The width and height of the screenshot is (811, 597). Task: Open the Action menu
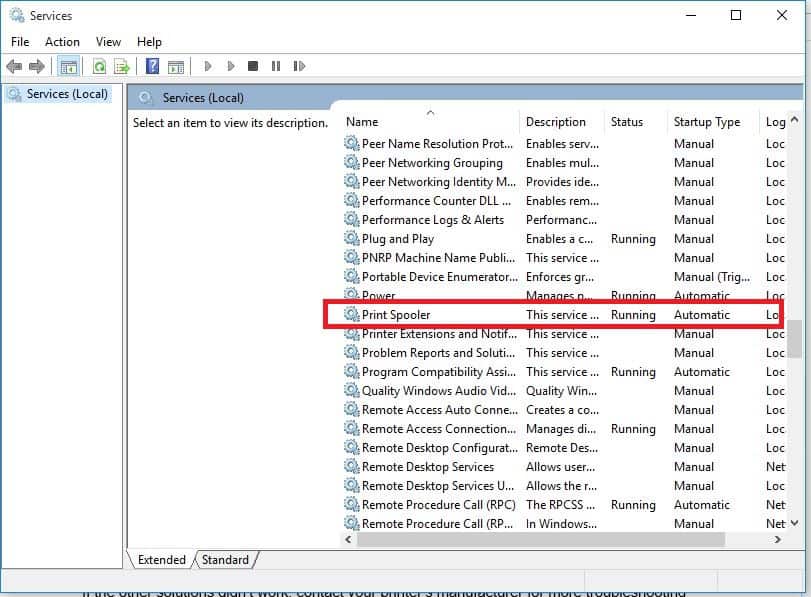[62, 42]
